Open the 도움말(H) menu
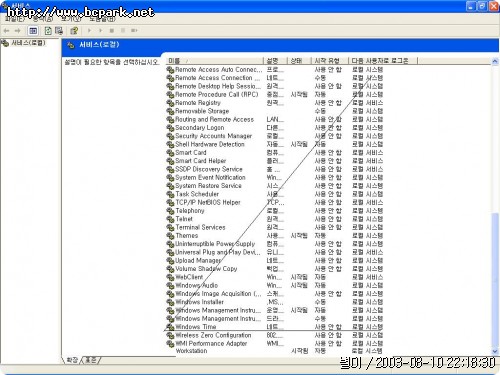Screen dimensions: 500x375 tap(102, 19)
